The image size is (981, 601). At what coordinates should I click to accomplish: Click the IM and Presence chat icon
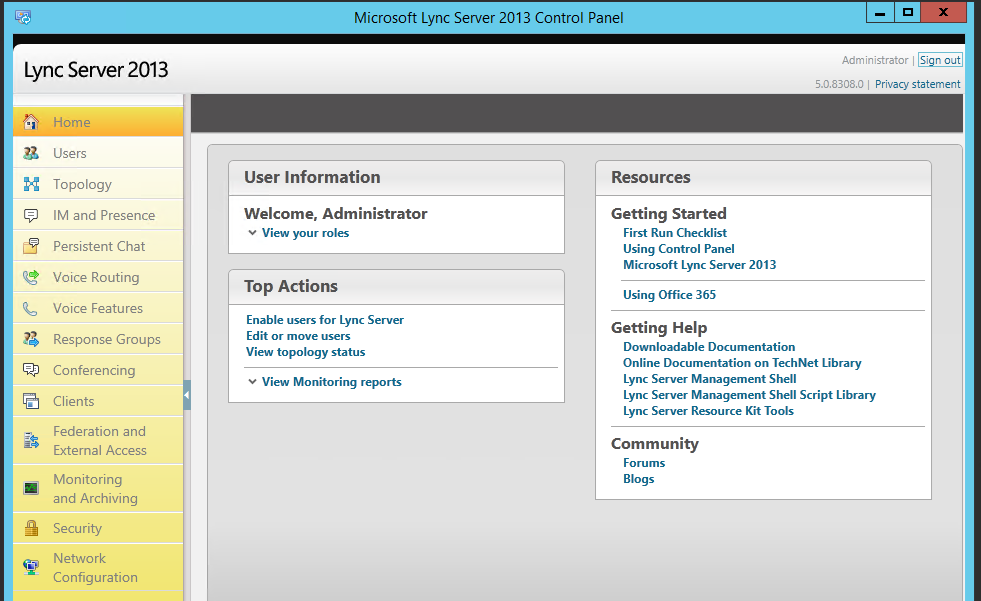(31, 215)
